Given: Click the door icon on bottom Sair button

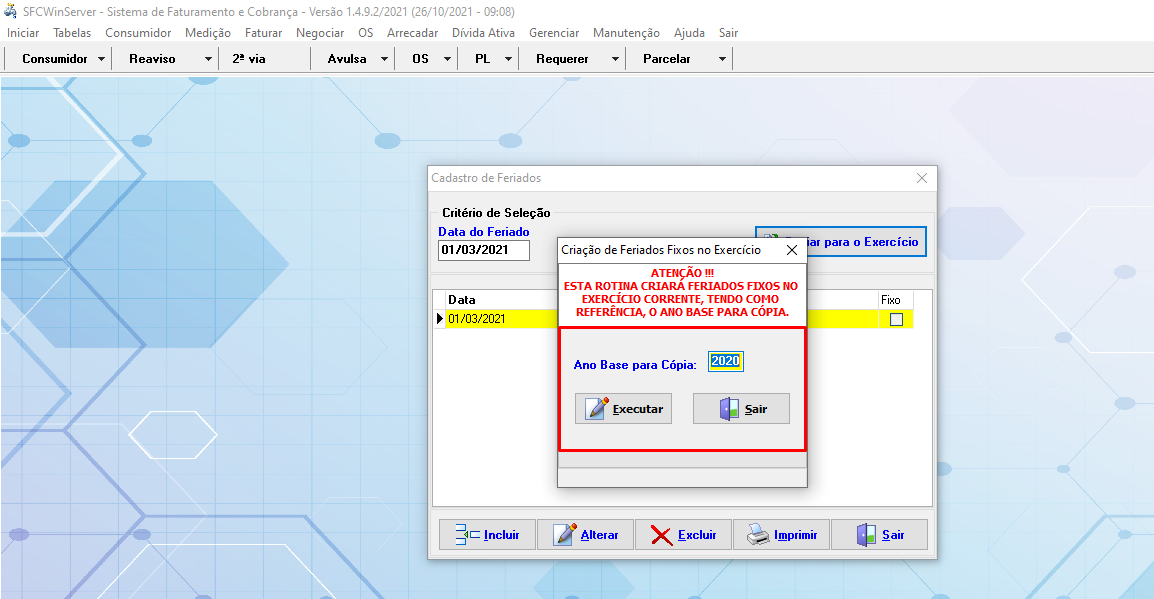Looking at the screenshot, I should point(866,535).
